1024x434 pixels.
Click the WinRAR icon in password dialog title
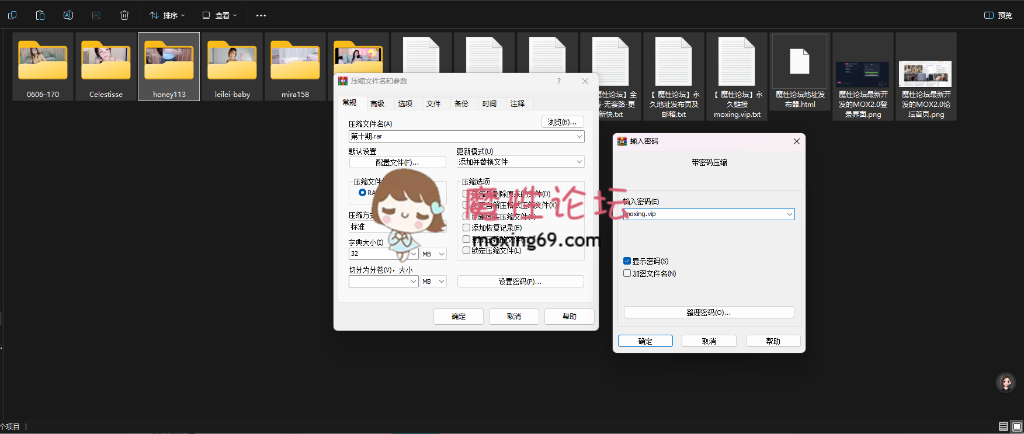622,141
